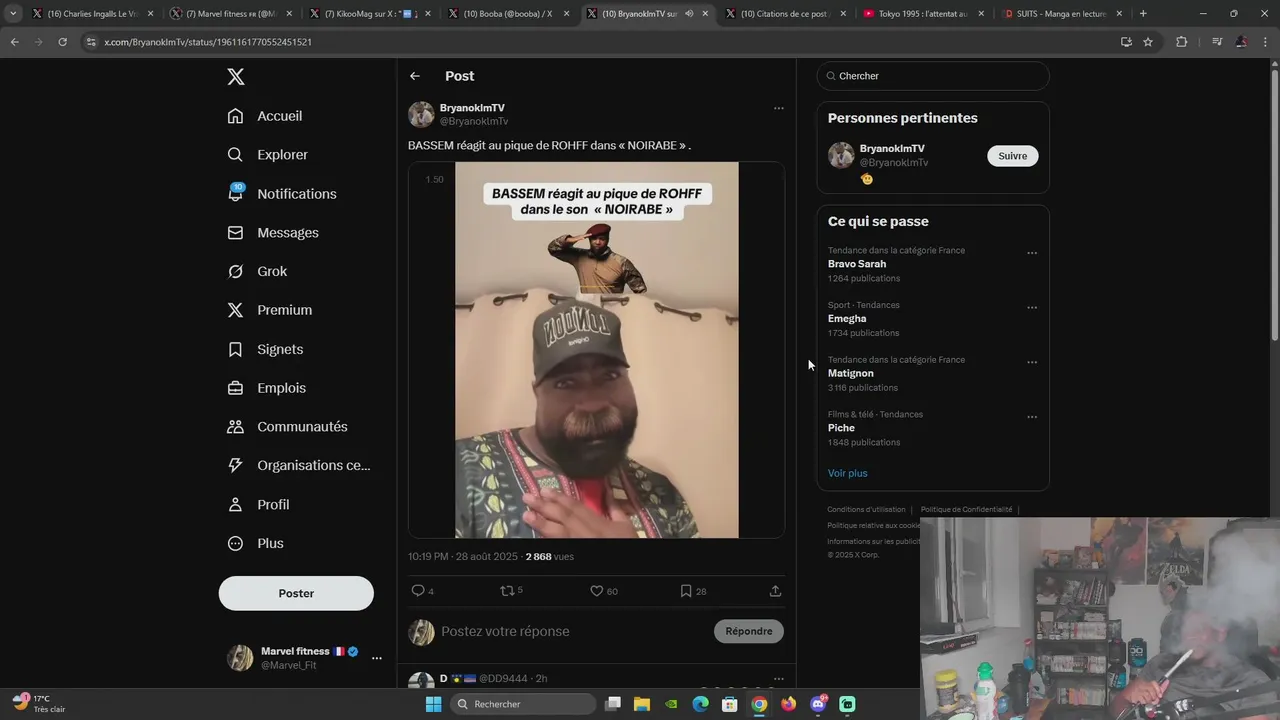
Task: Bookmark this page with star icon
Action: pyautogui.click(x=1148, y=42)
